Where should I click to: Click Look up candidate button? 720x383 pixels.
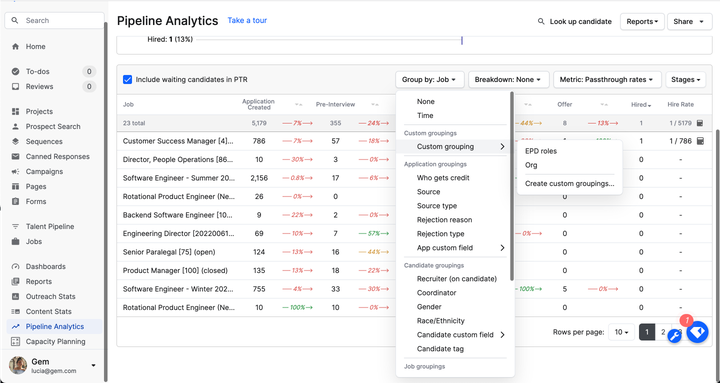574,21
